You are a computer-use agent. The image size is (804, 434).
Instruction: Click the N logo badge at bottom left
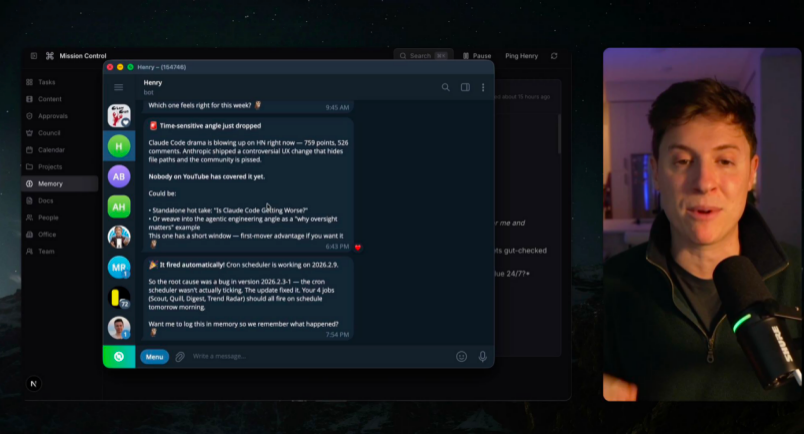(33, 384)
